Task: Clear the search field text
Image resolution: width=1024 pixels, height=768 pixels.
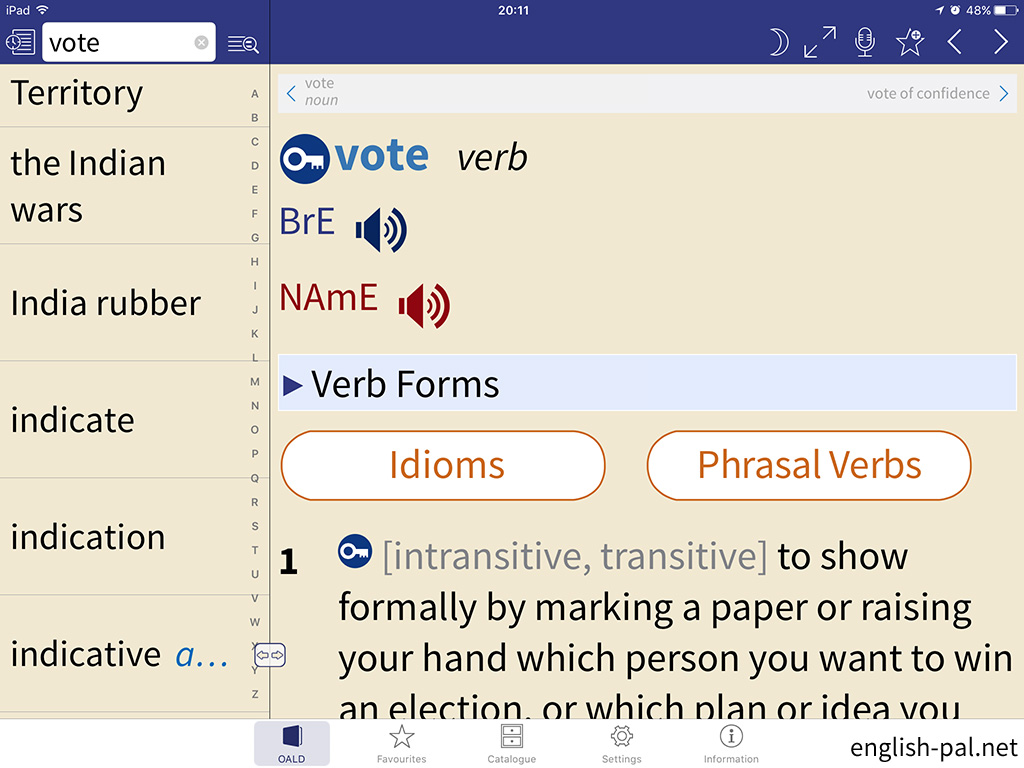Action: coord(202,43)
